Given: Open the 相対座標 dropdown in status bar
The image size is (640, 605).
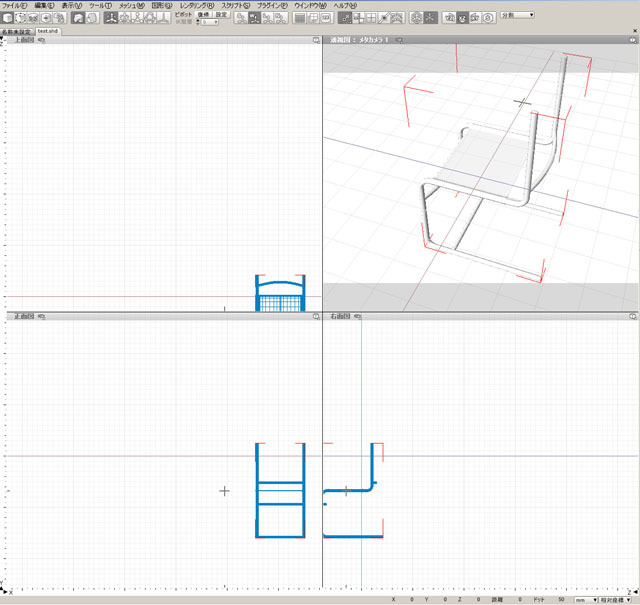Looking at the screenshot, I should (615, 600).
